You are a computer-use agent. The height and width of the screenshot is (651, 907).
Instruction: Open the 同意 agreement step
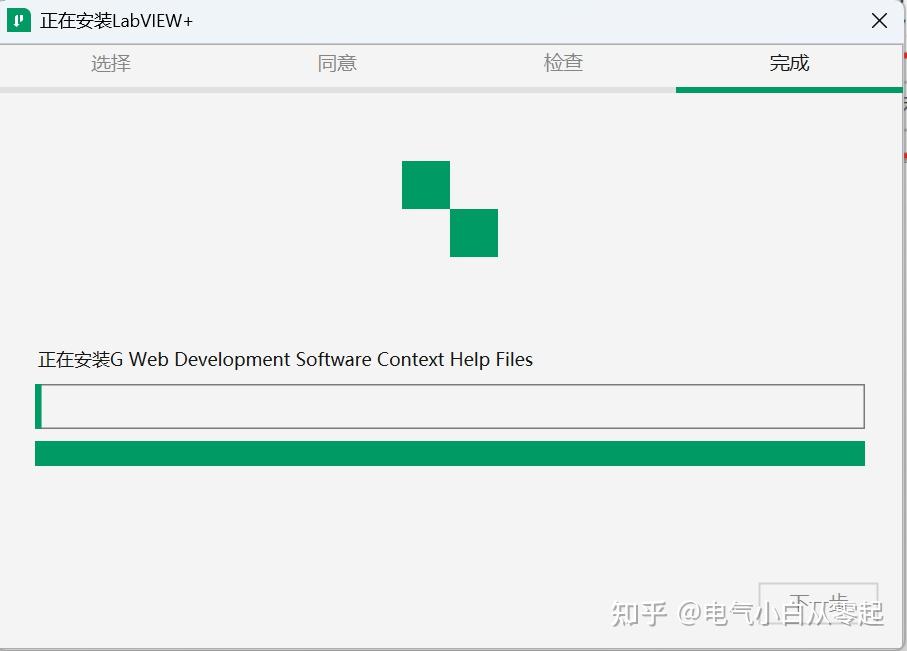click(x=336, y=62)
